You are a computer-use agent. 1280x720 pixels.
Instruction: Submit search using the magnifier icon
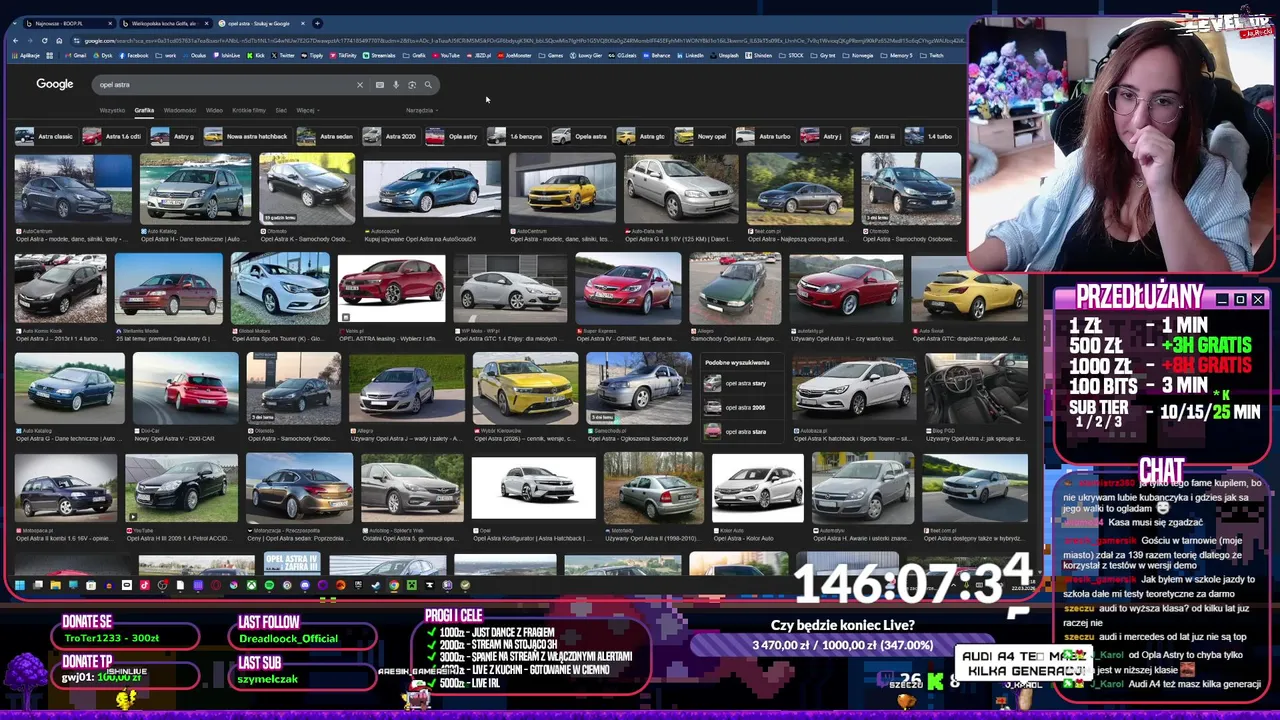point(428,85)
